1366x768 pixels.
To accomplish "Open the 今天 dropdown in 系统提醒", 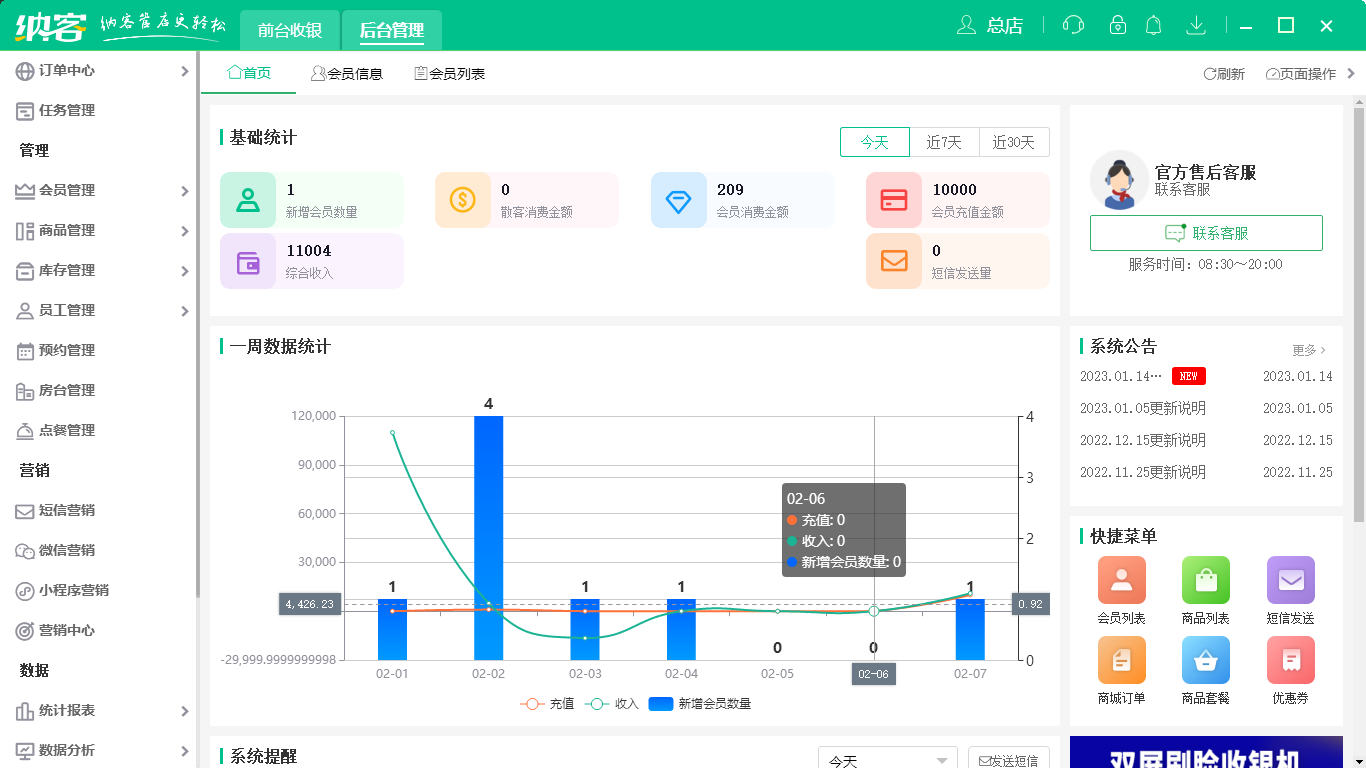I will (886, 759).
